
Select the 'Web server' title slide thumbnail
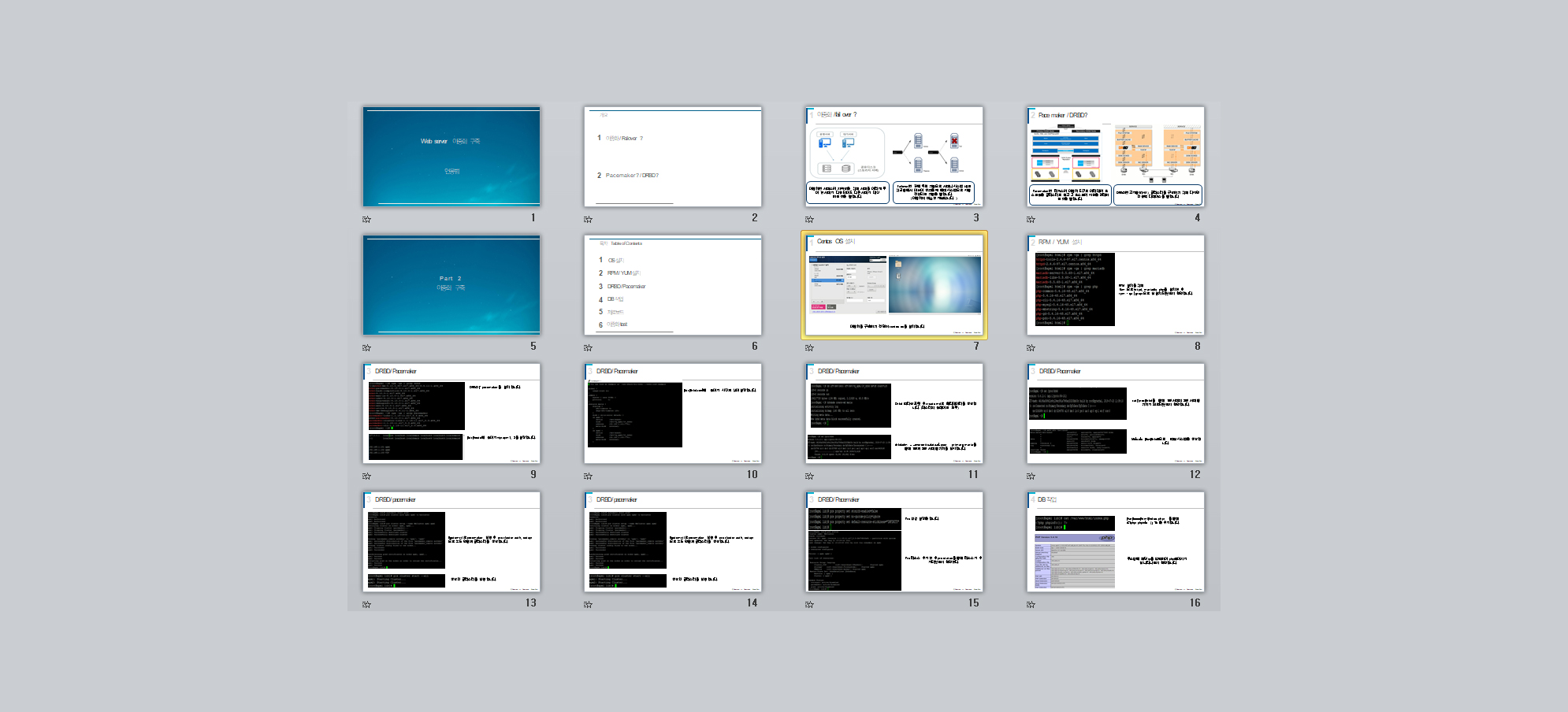coord(451,157)
